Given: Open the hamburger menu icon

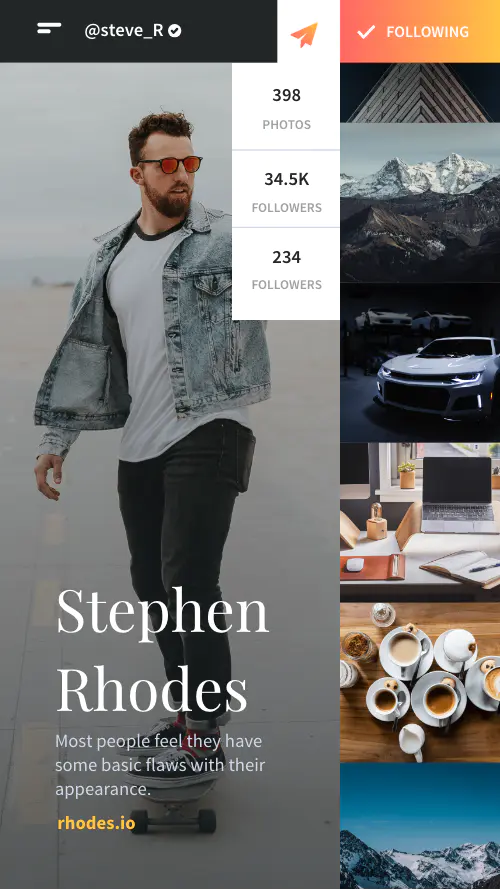Looking at the screenshot, I should (49, 28).
